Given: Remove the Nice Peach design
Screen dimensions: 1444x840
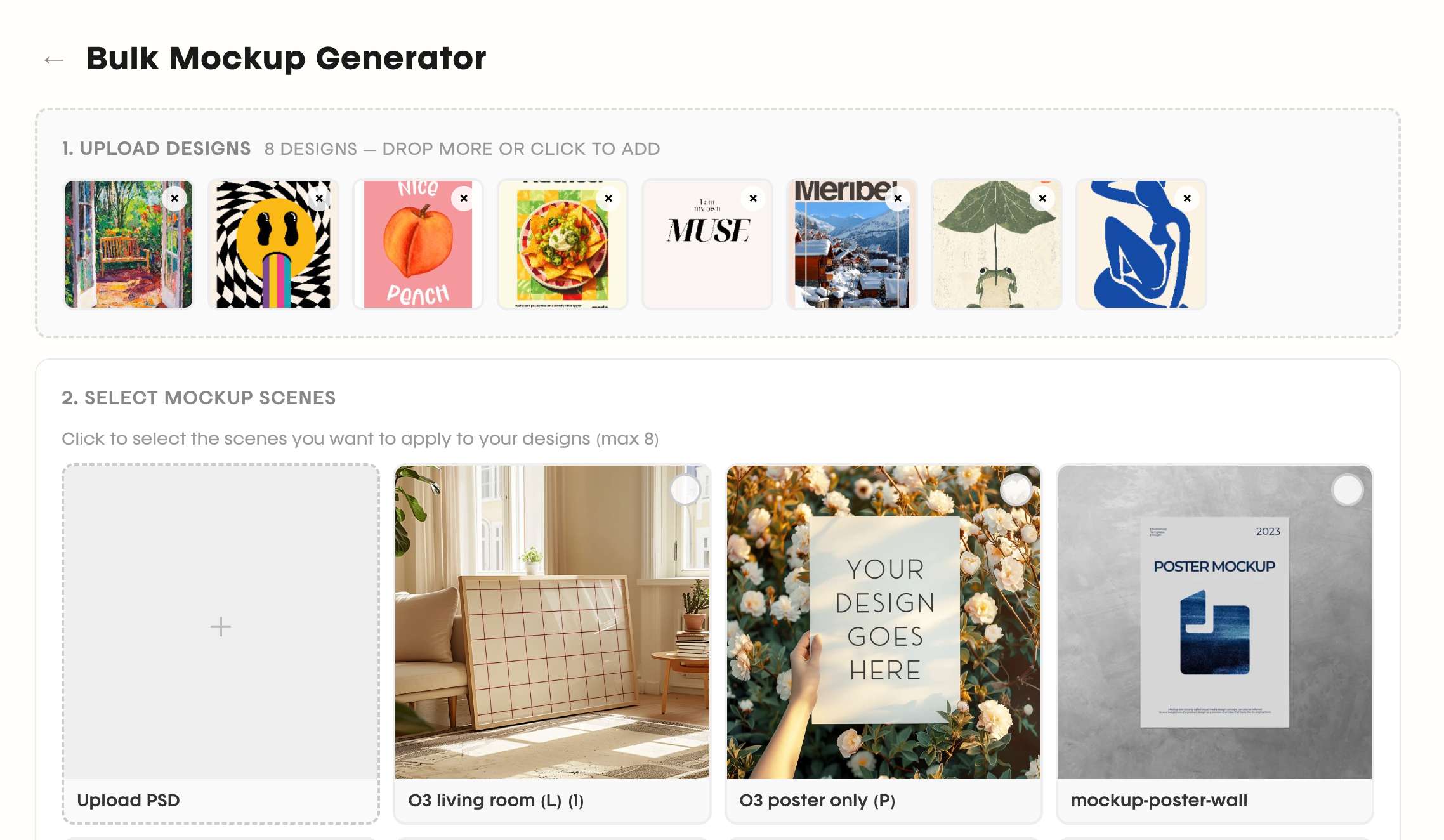Looking at the screenshot, I should pos(464,199).
